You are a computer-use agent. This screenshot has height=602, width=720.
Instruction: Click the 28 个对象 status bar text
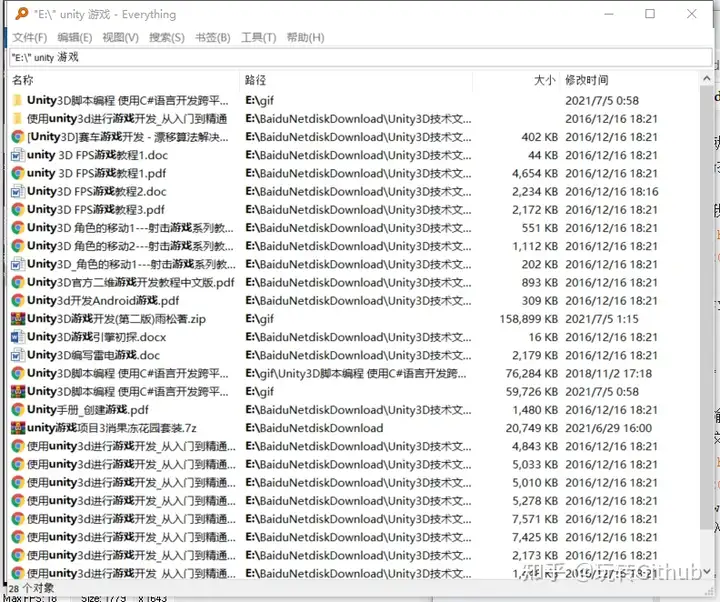point(31,588)
